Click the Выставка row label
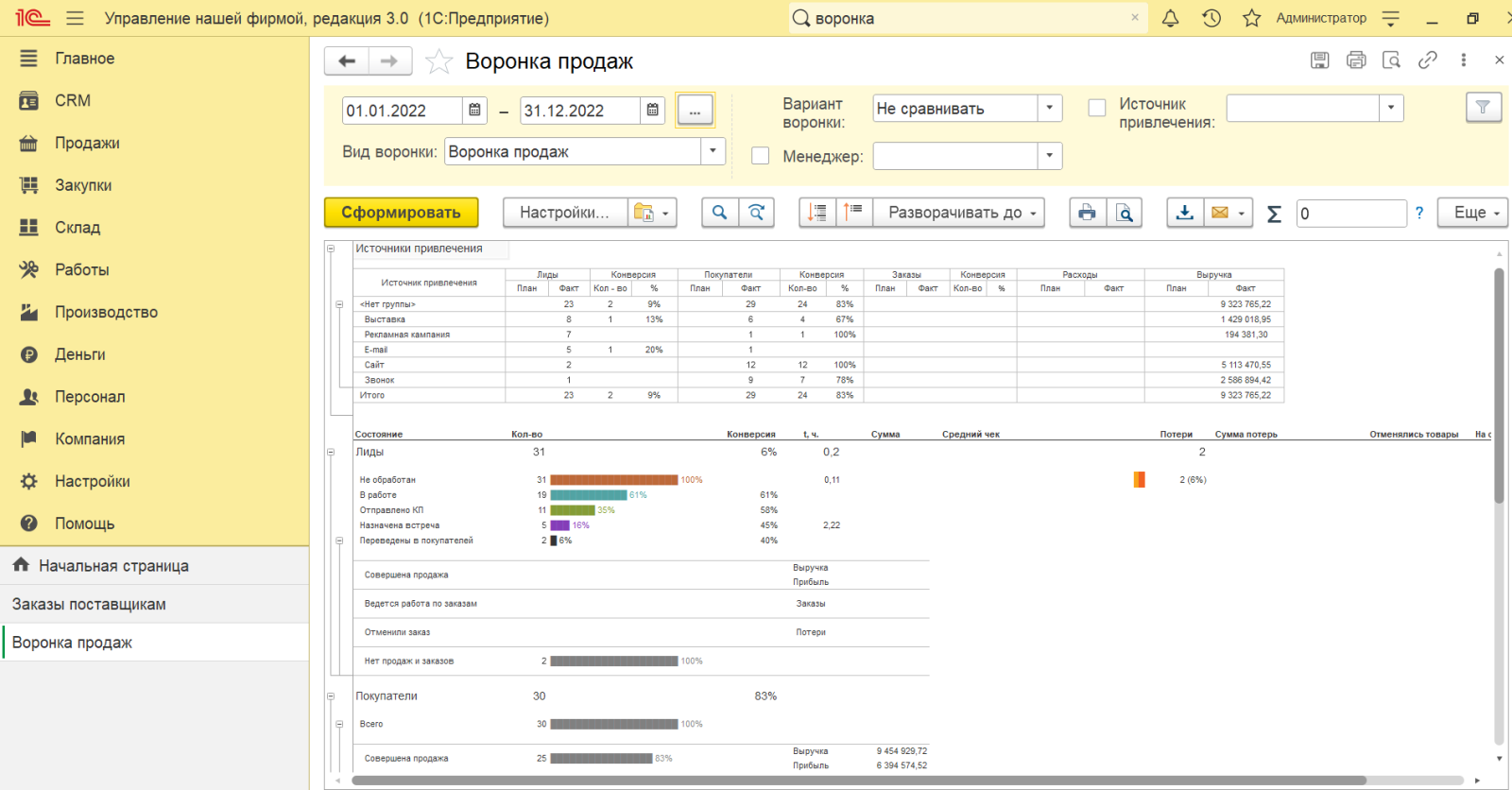The width and height of the screenshot is (1512, 790). [385, 319]
